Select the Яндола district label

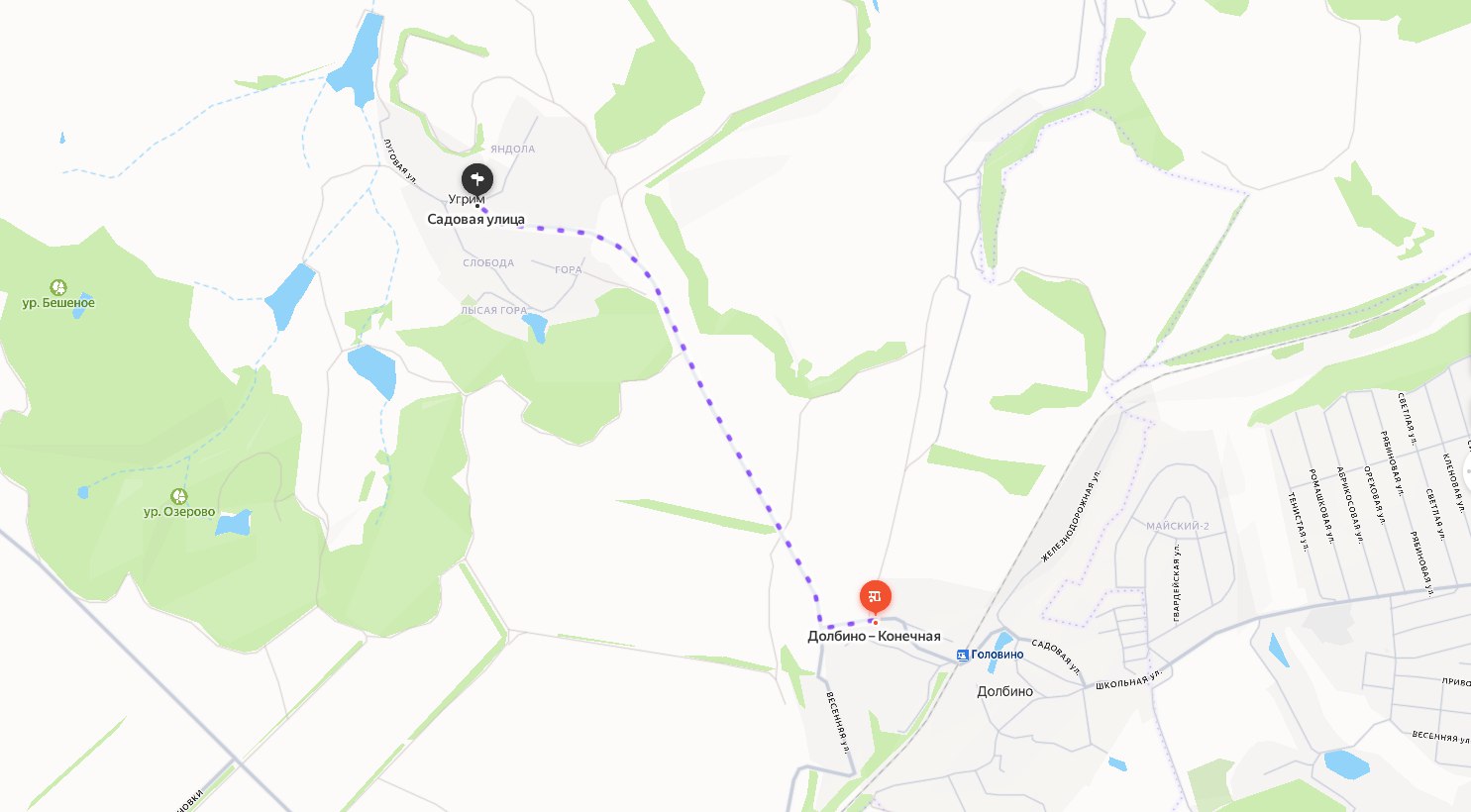[513, 150]
